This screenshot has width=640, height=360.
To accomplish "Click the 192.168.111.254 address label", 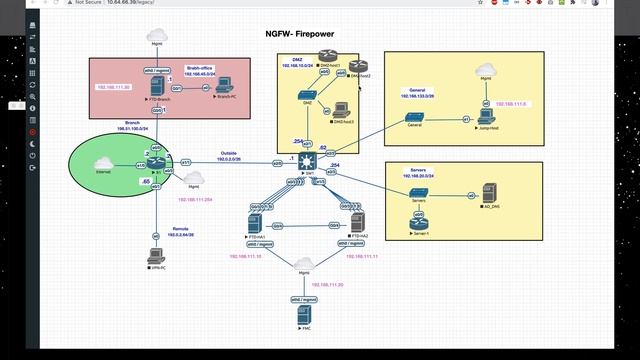I will click(x=195, y=200).
